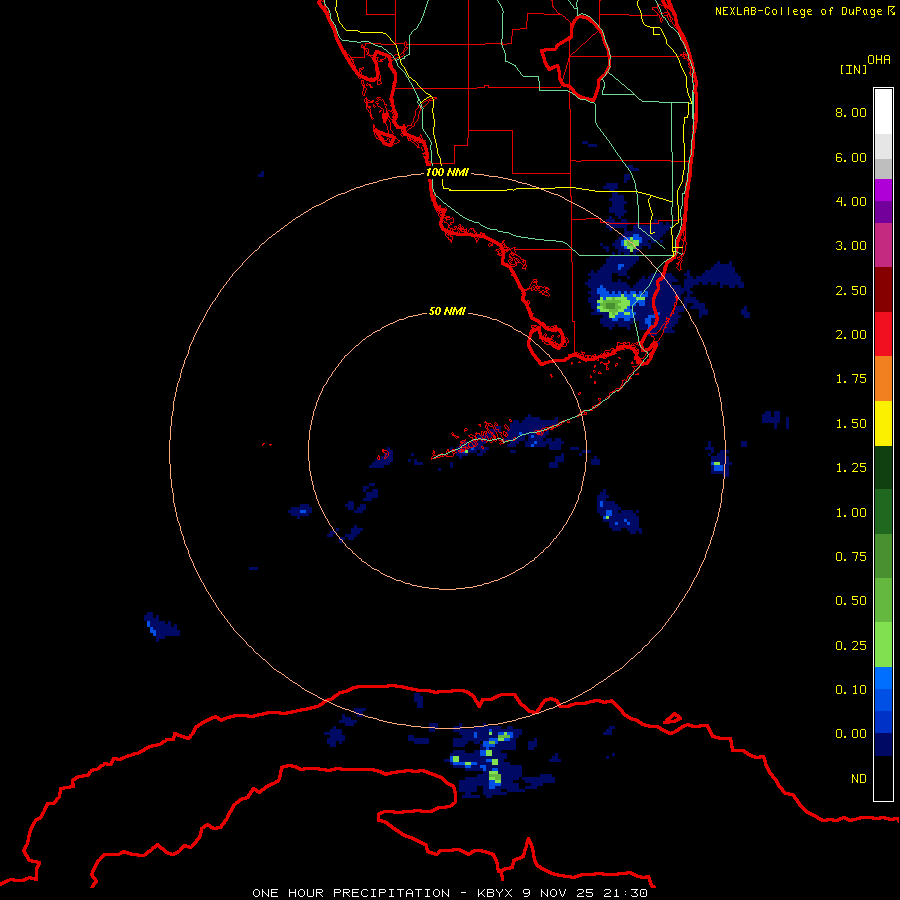Click the NEXLAB-College of DuPage credit text
Viewport: 900px width, 900px height.
804,11
